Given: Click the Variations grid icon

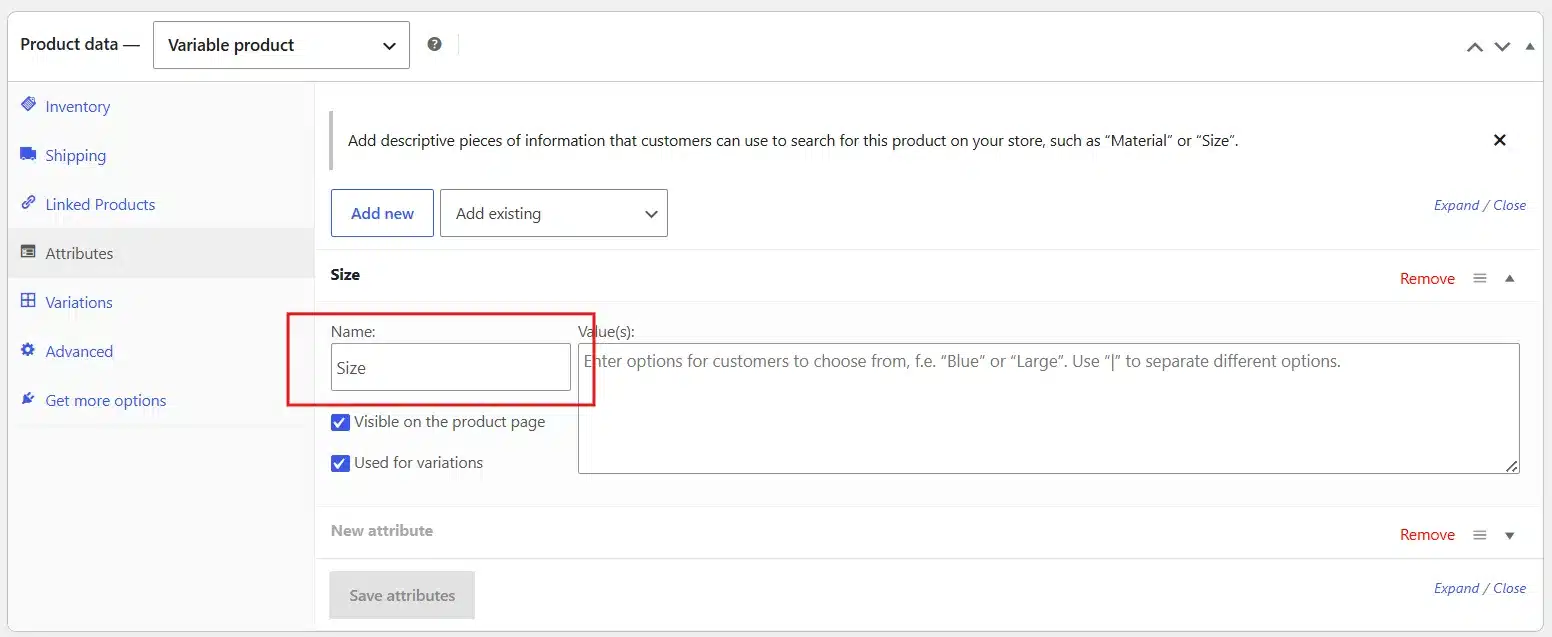Looking at the screenshot, I should tap(28, 301).
